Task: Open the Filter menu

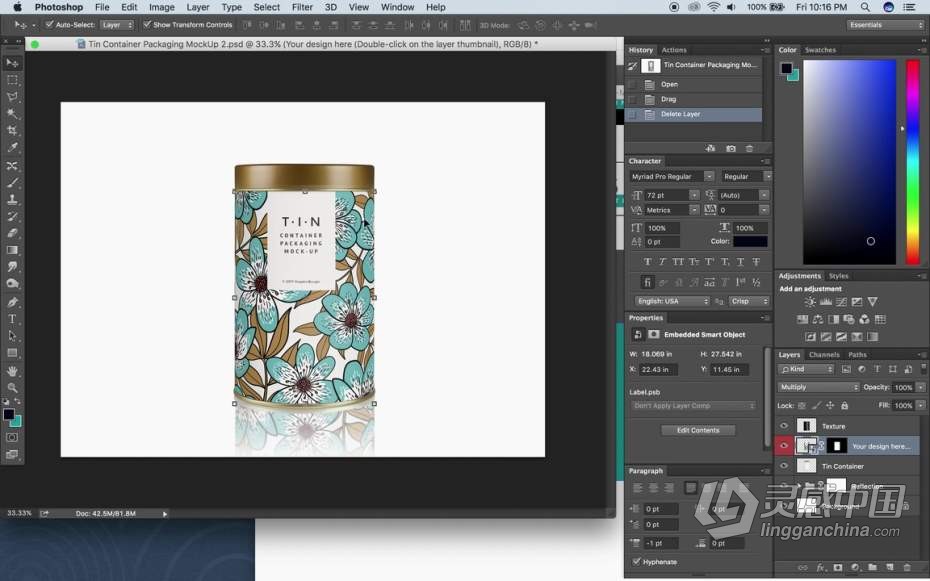Action: (x=302, y=7)
